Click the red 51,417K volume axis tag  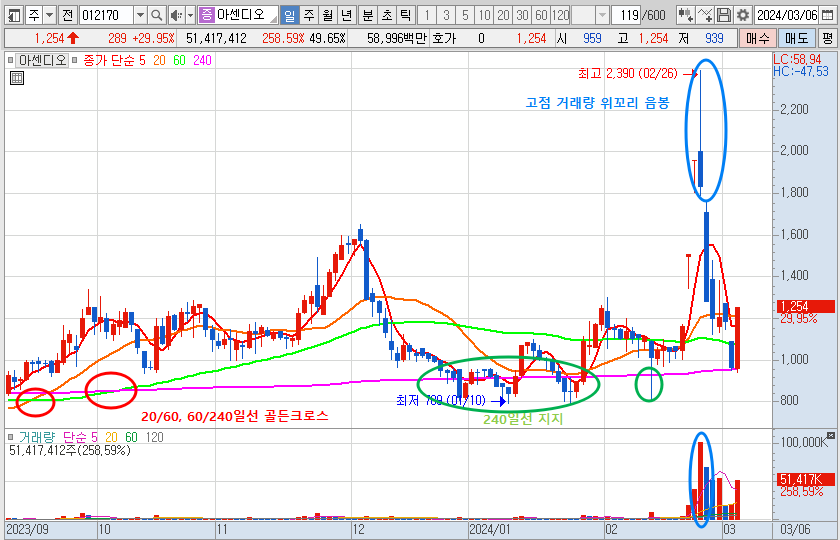tap(806, 479)
